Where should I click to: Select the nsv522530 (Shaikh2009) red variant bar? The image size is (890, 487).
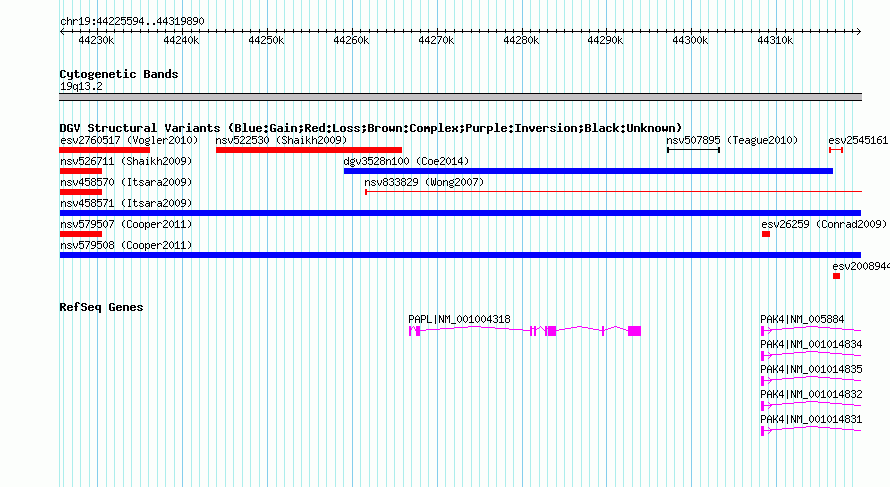[x=309, y=150]
